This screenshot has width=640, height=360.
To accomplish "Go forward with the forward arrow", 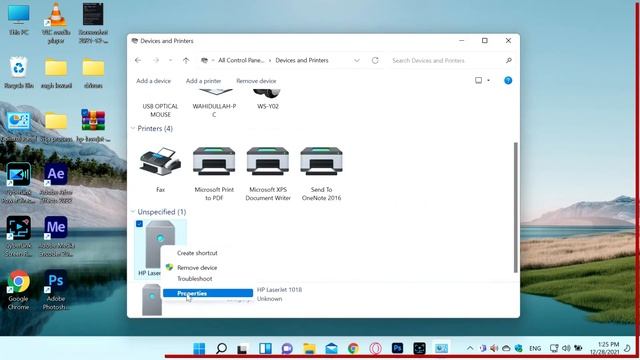I will 156,60.
